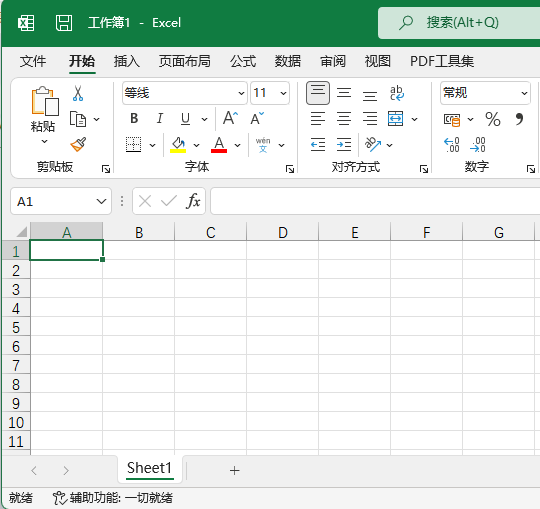Click the Insert Function fx icon

[x=193, y=201]
